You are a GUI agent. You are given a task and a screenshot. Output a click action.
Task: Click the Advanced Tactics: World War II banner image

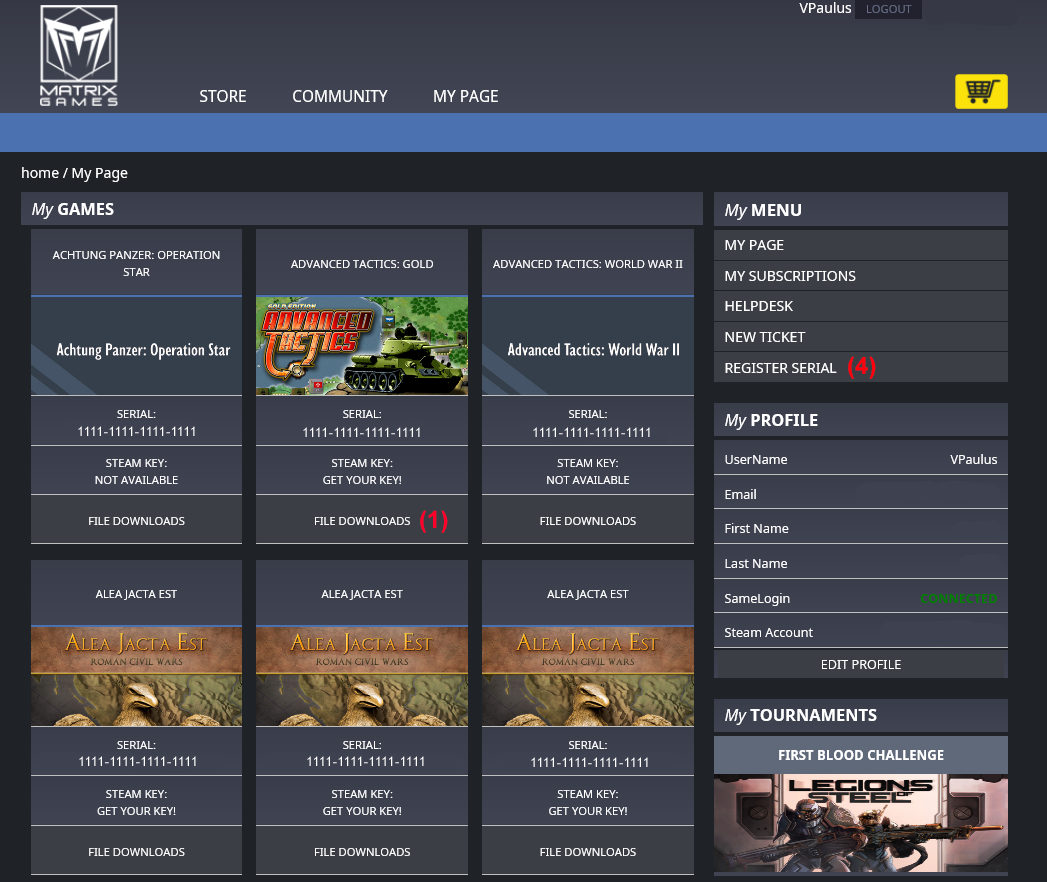588,345
